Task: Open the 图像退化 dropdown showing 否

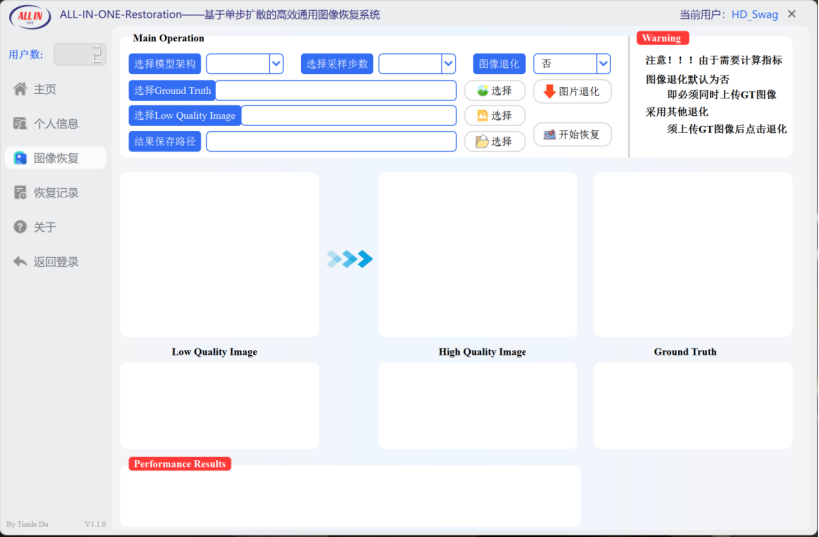Action: coord(571,64)
